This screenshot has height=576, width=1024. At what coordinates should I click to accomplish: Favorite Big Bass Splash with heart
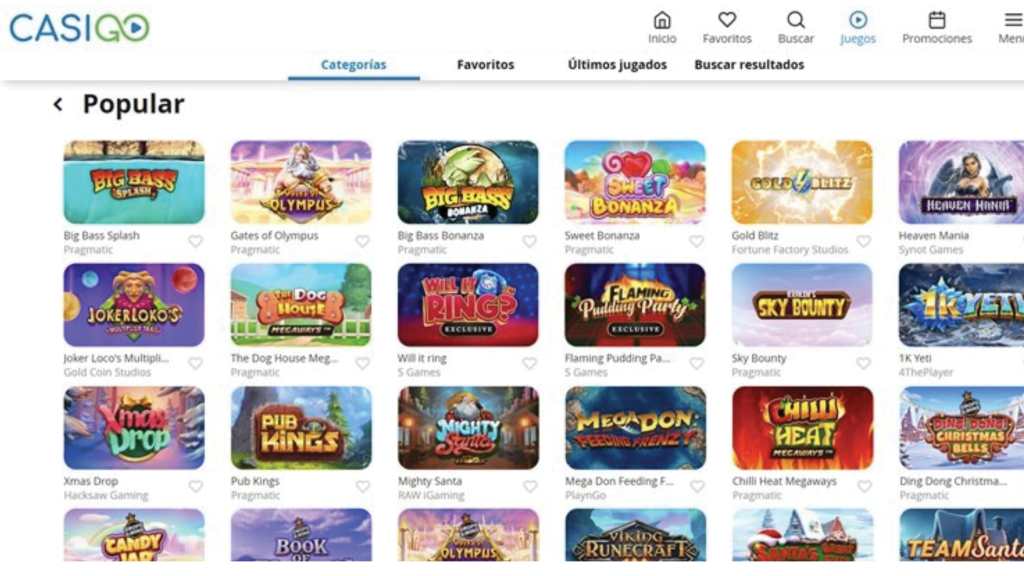pos(195,242)
